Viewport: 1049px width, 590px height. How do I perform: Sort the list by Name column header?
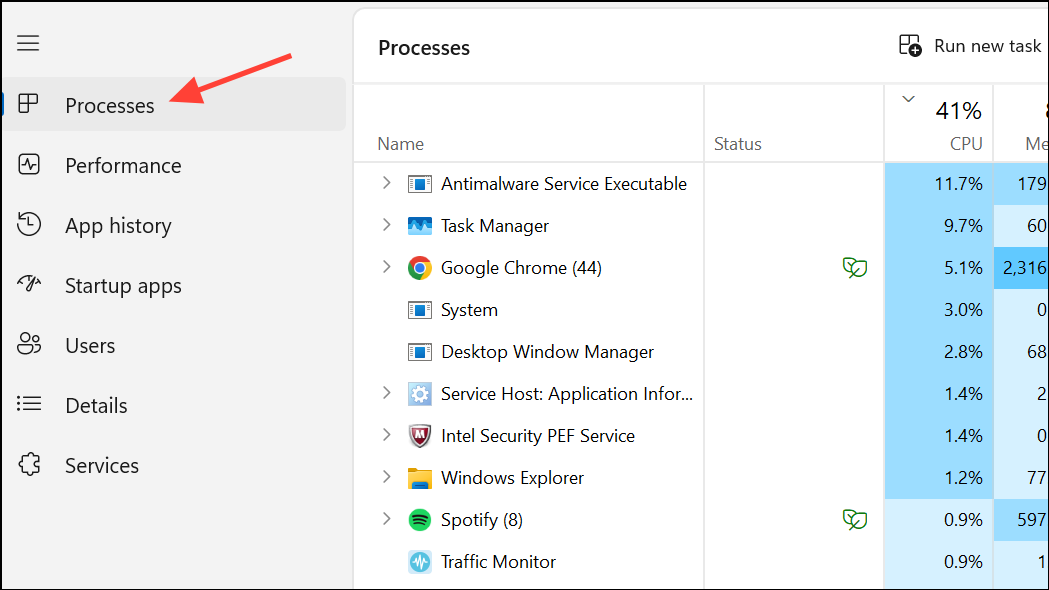[x=401, y=144]
